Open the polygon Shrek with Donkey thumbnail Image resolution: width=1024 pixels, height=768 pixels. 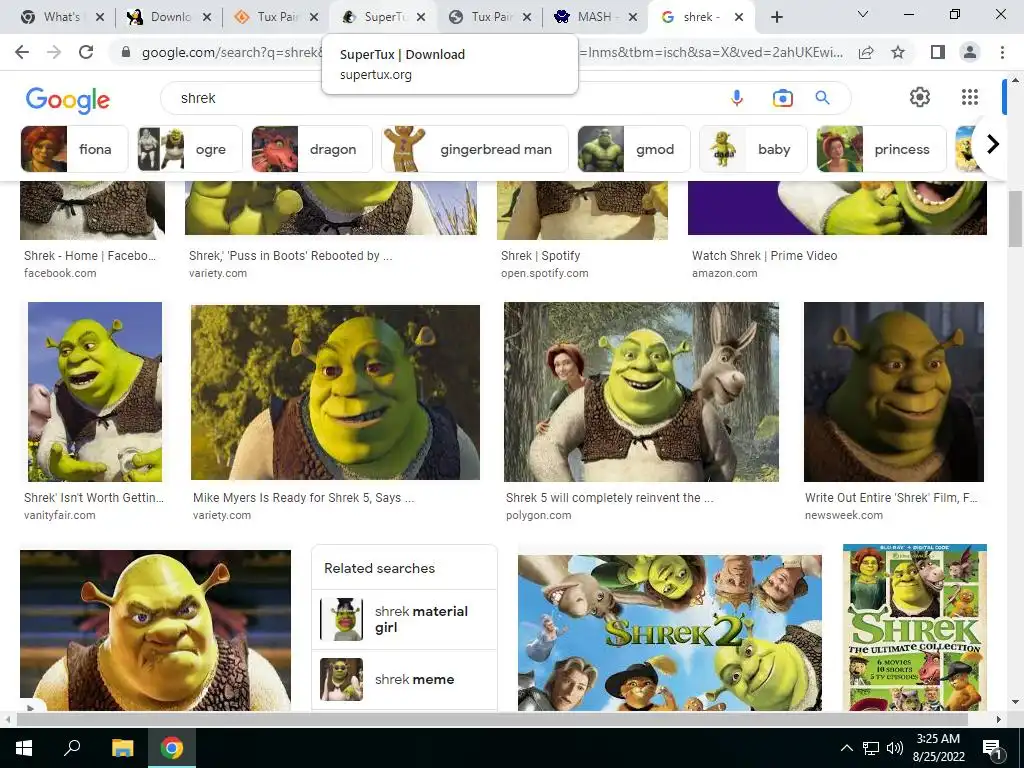(x=641, y=392)
